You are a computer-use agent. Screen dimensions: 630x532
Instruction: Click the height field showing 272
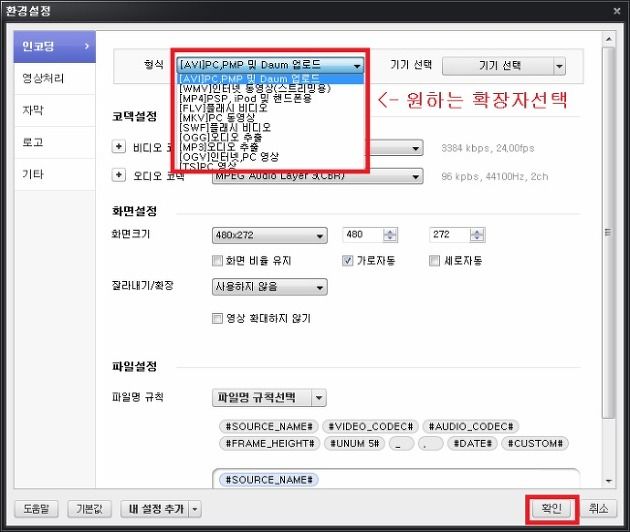point(450,235)
